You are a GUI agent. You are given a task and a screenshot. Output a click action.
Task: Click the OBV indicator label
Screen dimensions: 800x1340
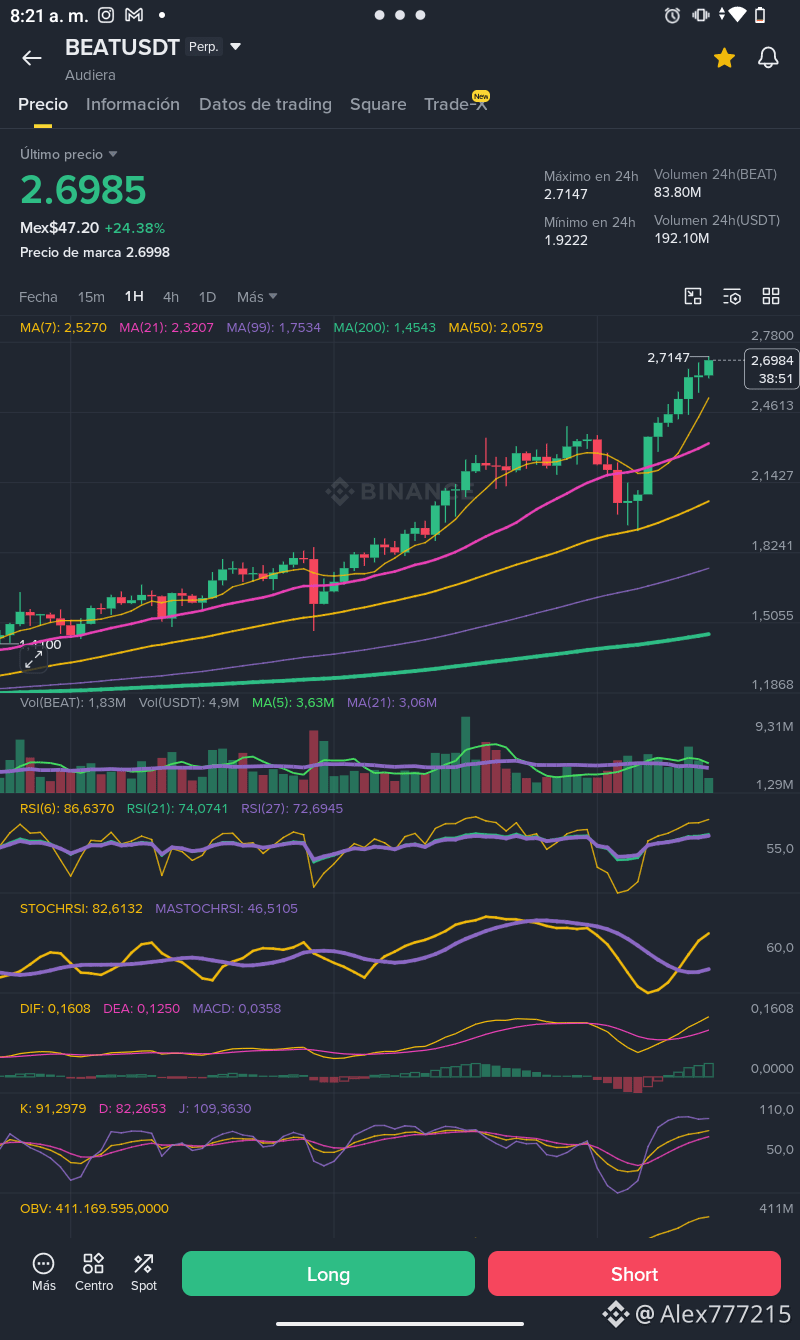pyautogui.click(x=94, y=1208)
